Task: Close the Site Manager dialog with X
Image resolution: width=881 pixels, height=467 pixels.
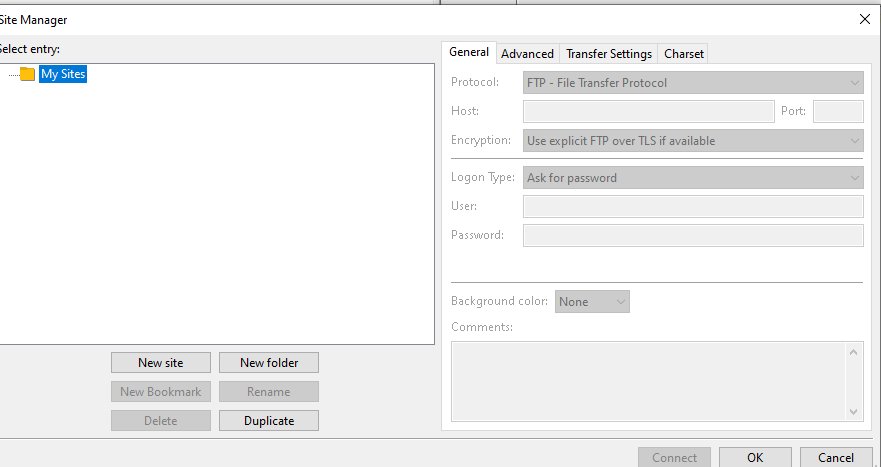Action: coord(865,20)
